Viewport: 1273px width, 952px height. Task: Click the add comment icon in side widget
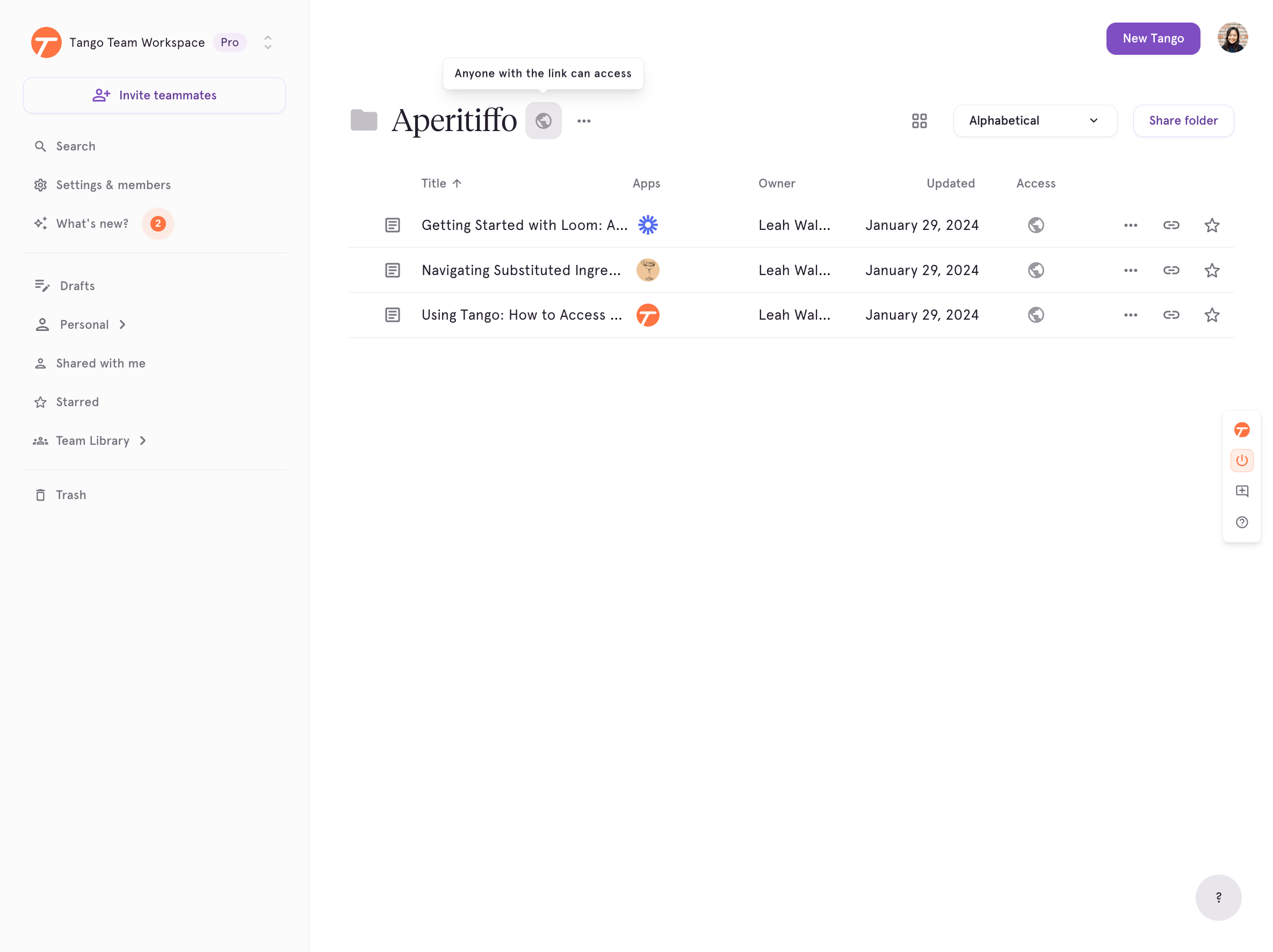[x=1241, y=491]
